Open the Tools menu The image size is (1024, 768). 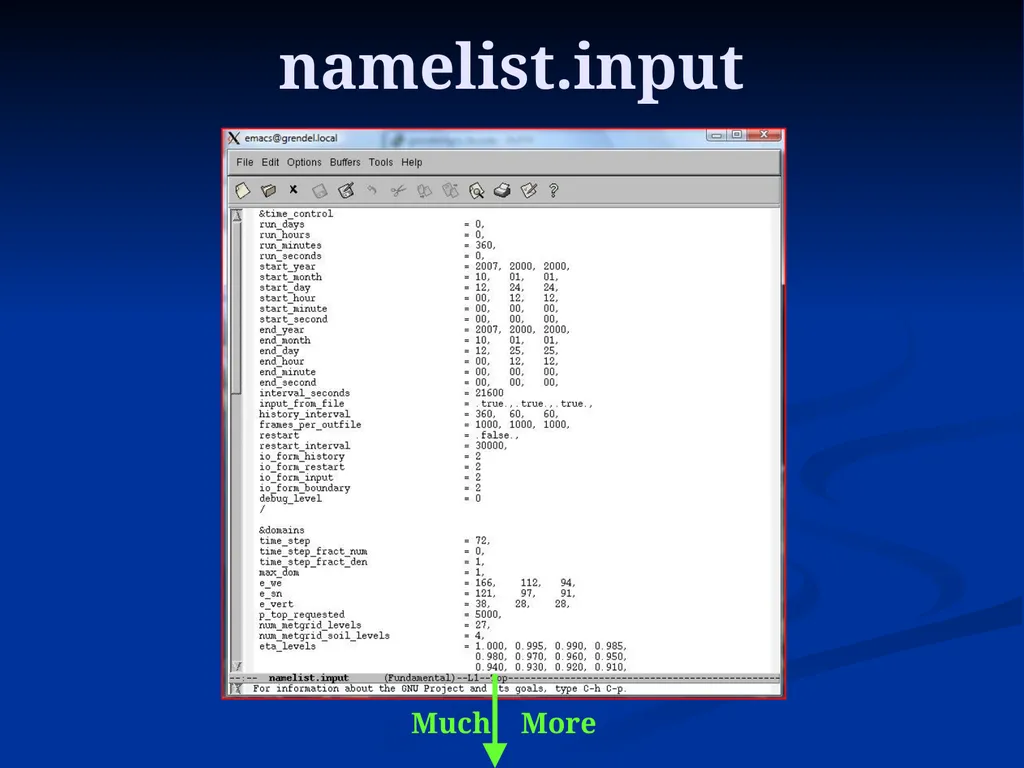click(381, 162)
